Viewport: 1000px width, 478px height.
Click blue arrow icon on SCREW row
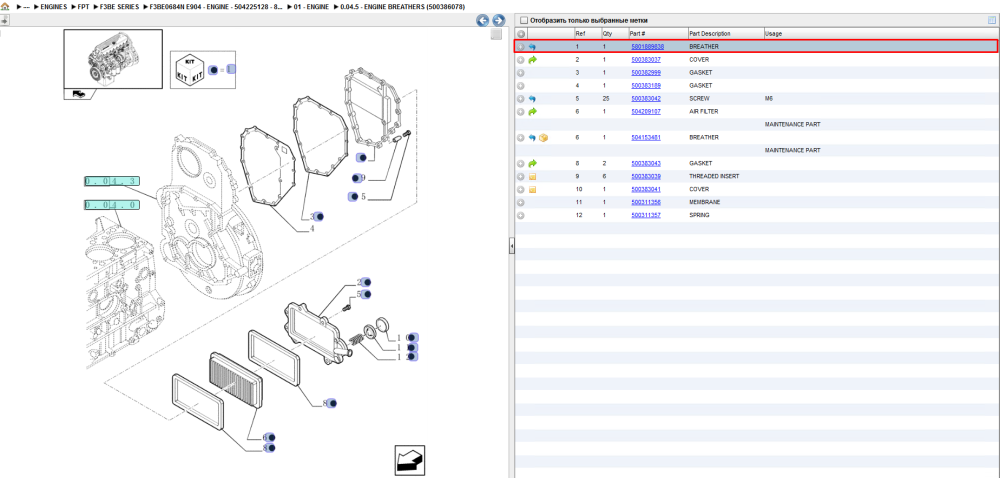(x=533, y=99)
